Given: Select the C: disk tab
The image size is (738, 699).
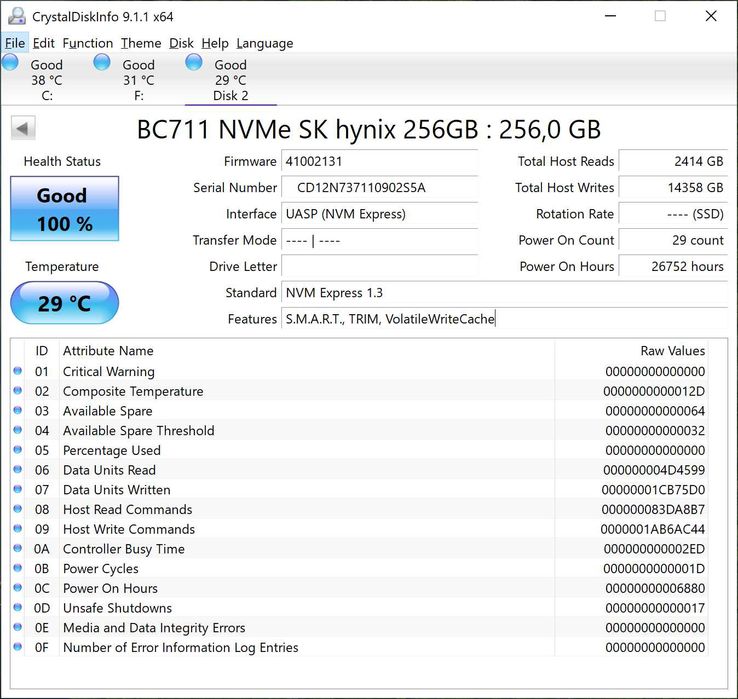Looking at the screenshot, I should click(x=46, y=79).
